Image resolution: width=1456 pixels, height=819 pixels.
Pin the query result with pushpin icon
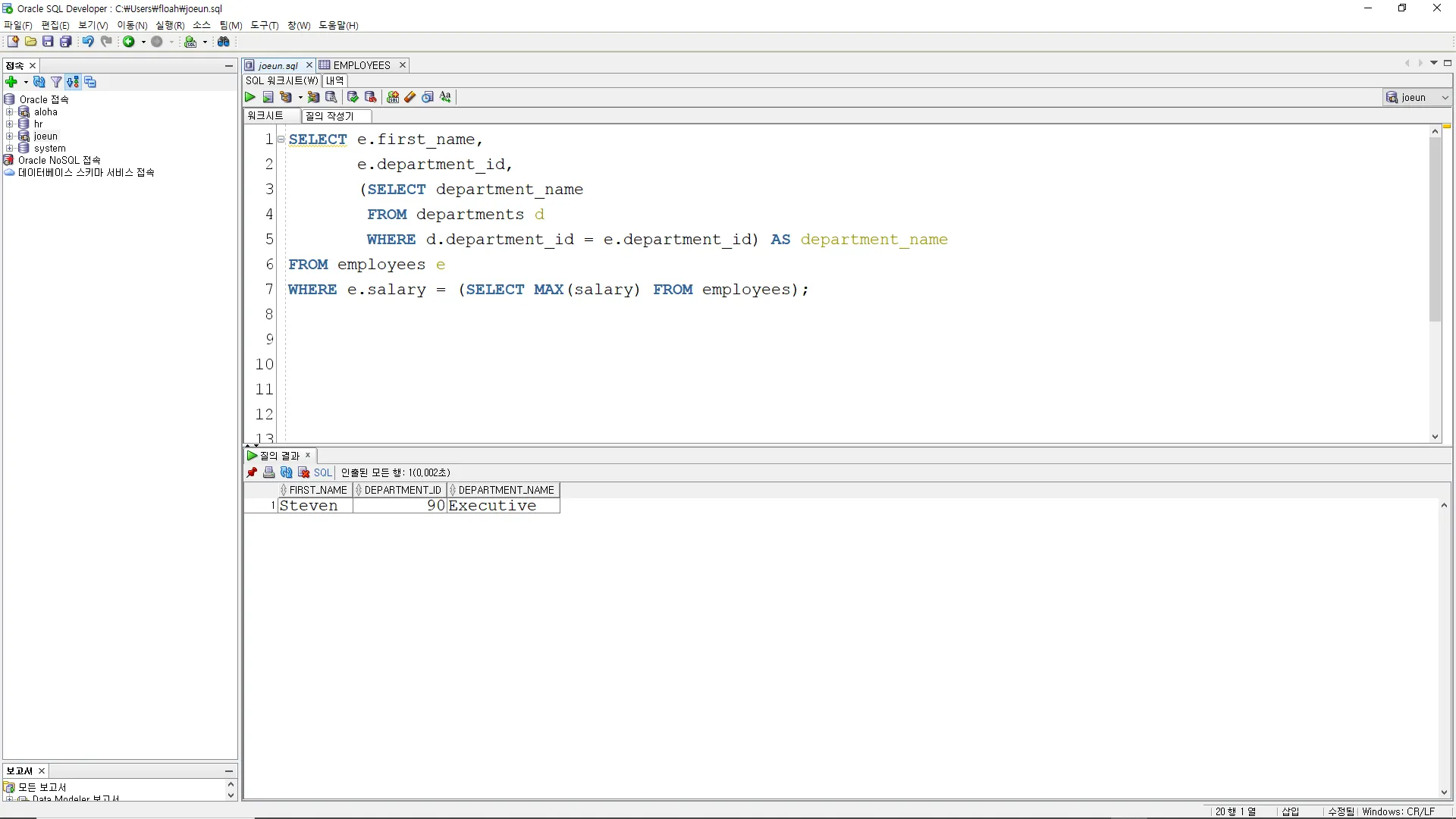click(x=252, y=472)
